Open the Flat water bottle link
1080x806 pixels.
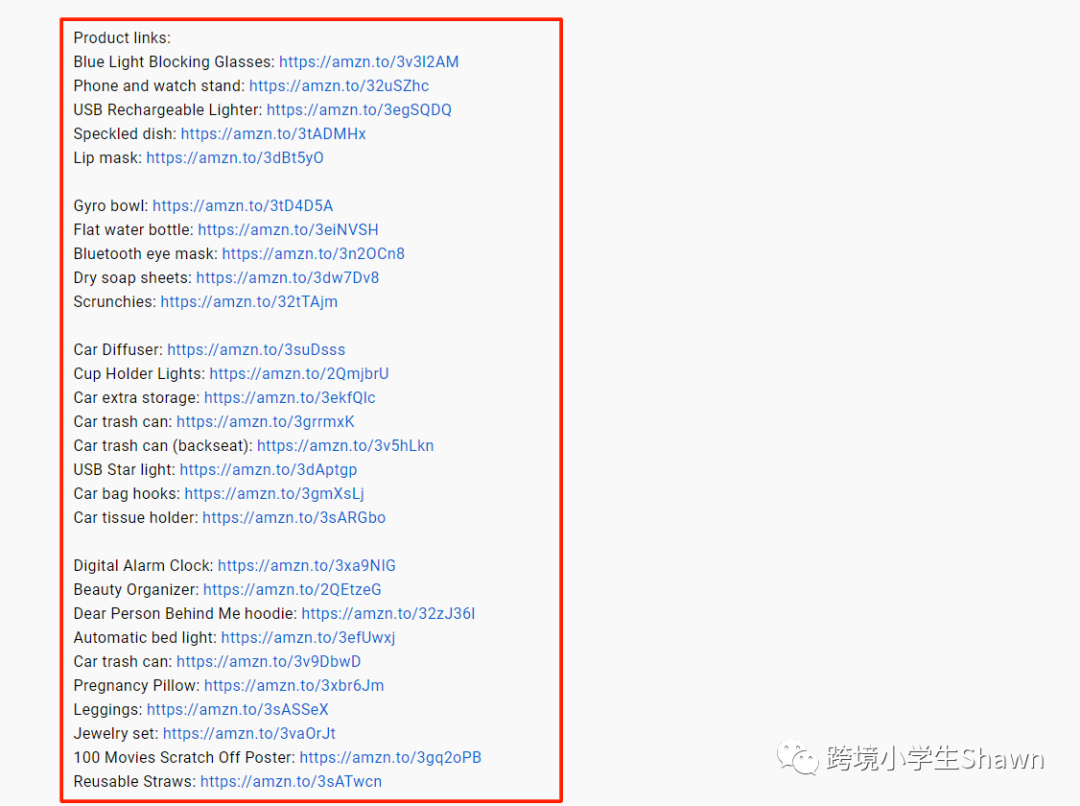click(288, 230)
